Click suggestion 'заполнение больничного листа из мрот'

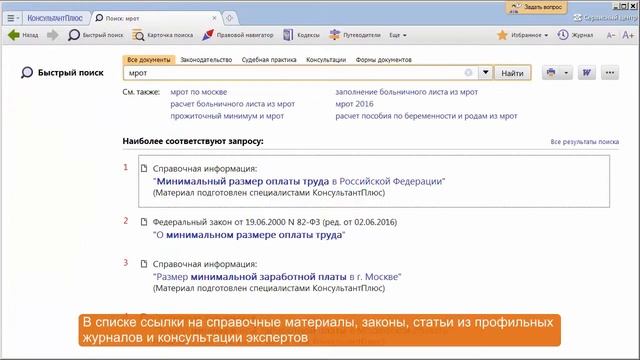[407, 92]
